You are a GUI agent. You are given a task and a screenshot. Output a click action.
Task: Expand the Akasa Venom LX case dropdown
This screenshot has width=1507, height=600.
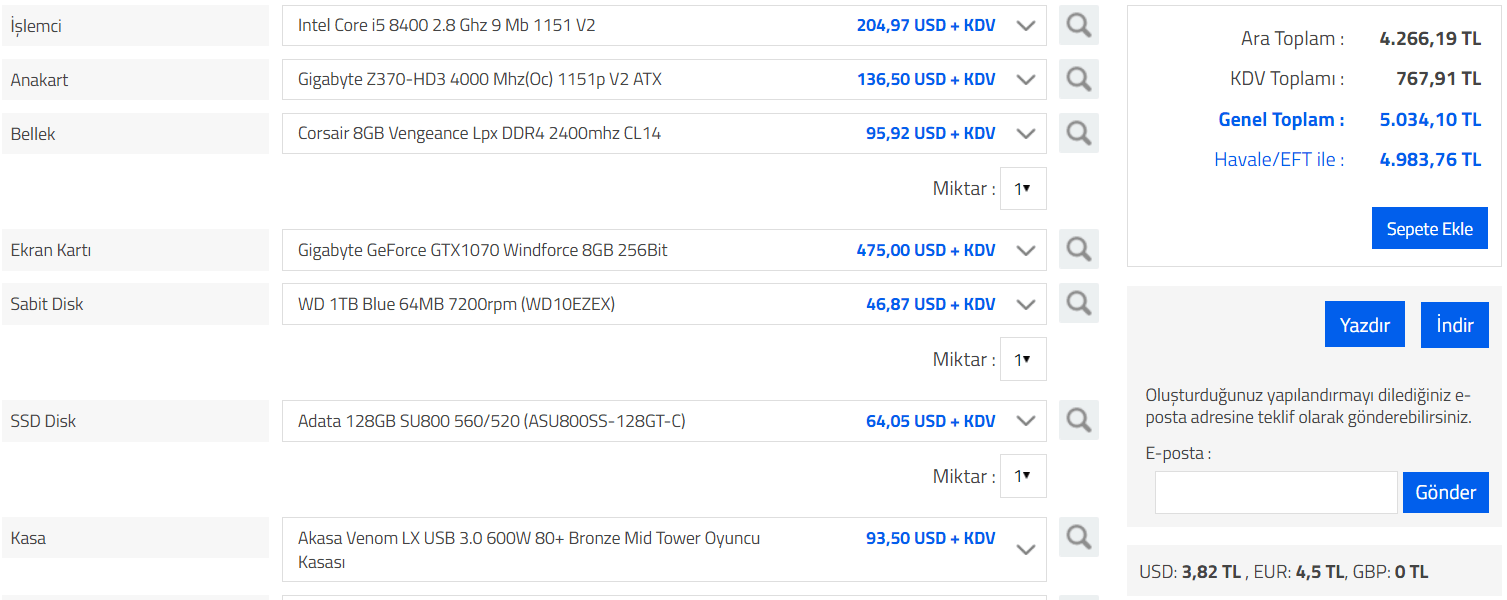1025,549
